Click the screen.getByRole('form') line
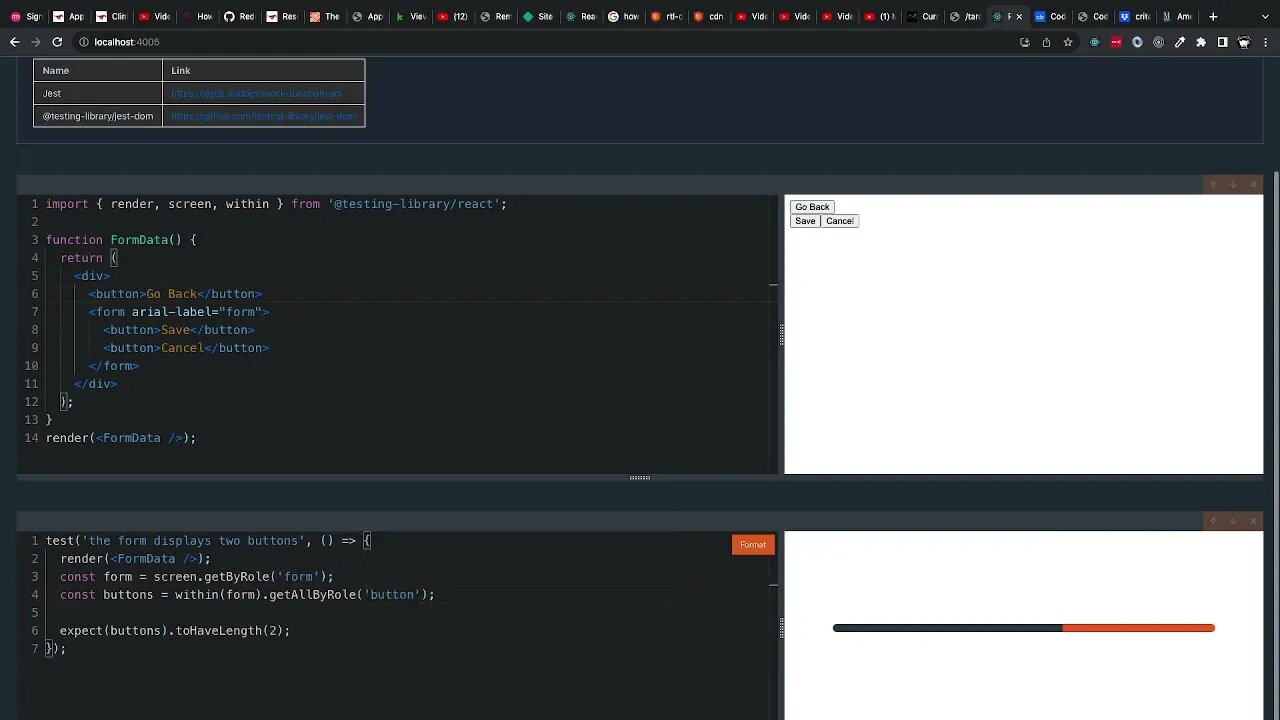Screen dimensions: 1280x720 (x=197, y=577)
